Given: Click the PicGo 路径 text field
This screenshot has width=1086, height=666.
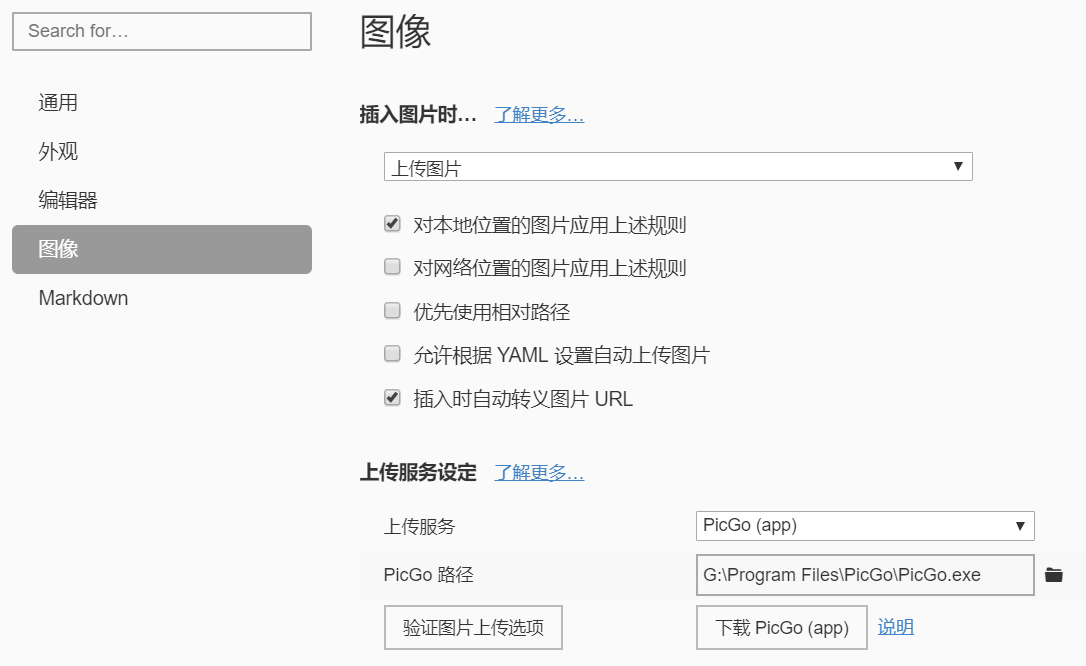Looking at the screenshot, I should [865, 575].
